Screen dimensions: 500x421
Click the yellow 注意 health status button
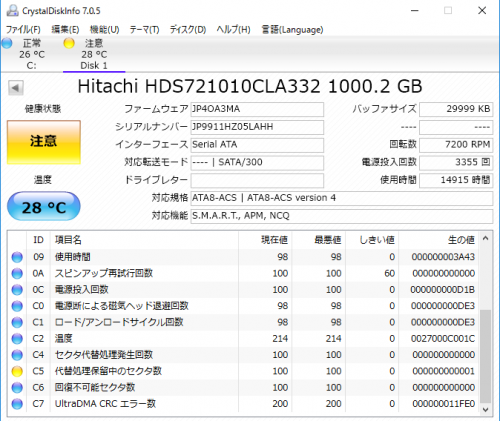[44, 142]
